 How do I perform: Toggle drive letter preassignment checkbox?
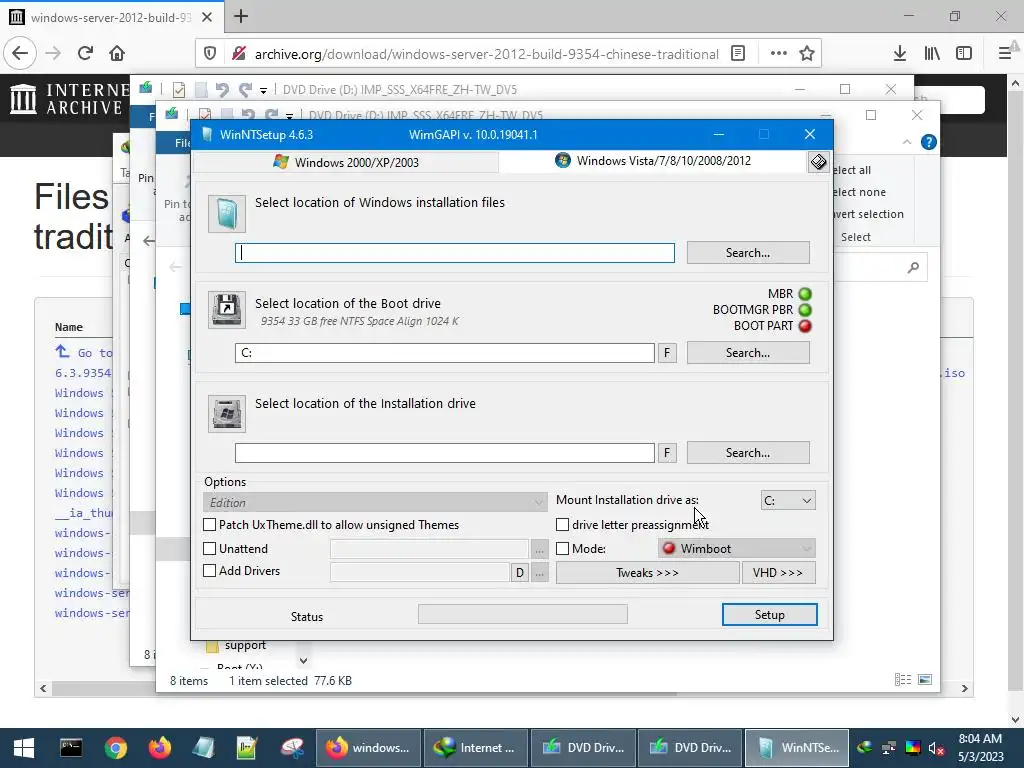[x=562, y=524]
